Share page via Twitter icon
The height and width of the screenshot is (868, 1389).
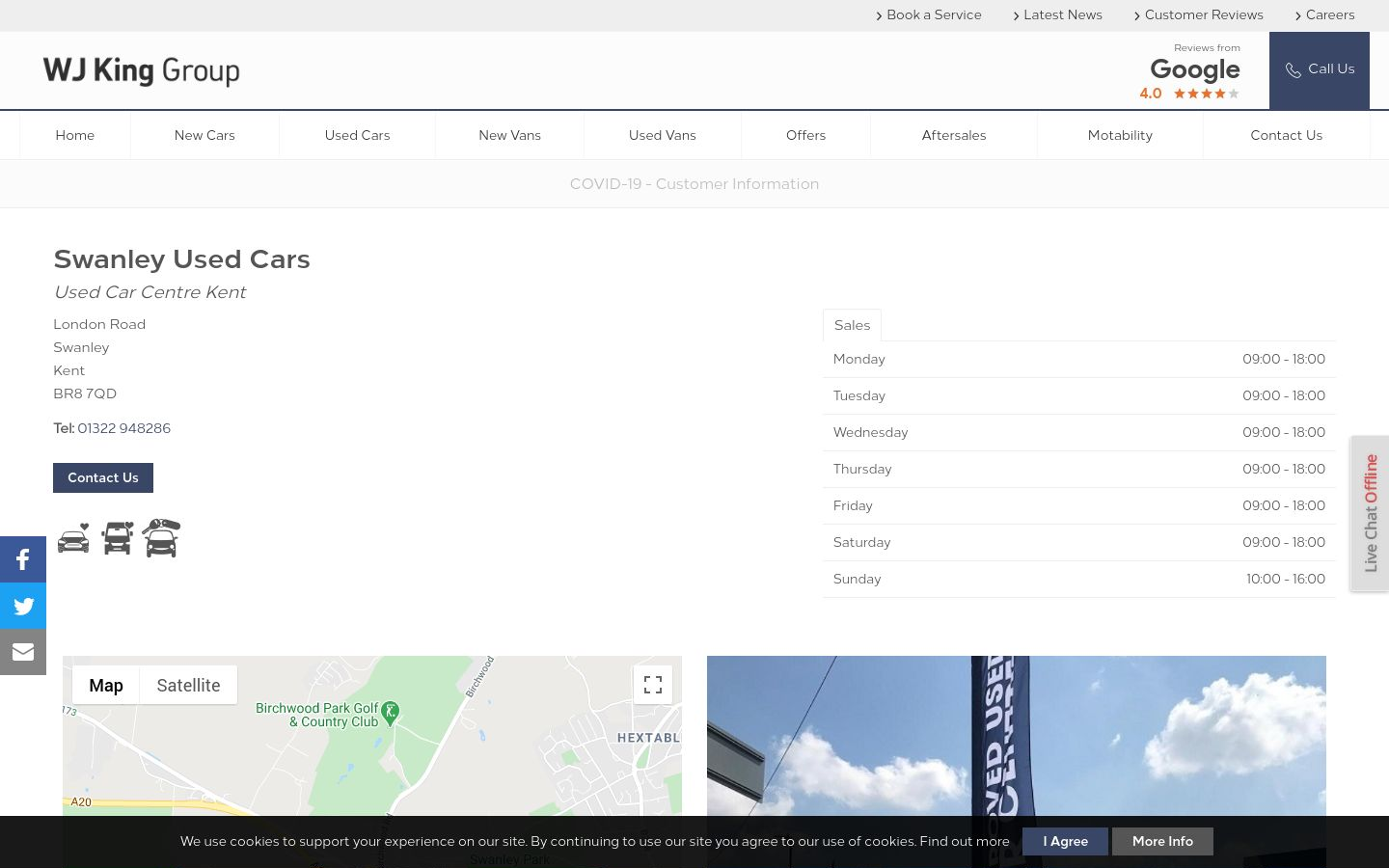coord(23,606)
